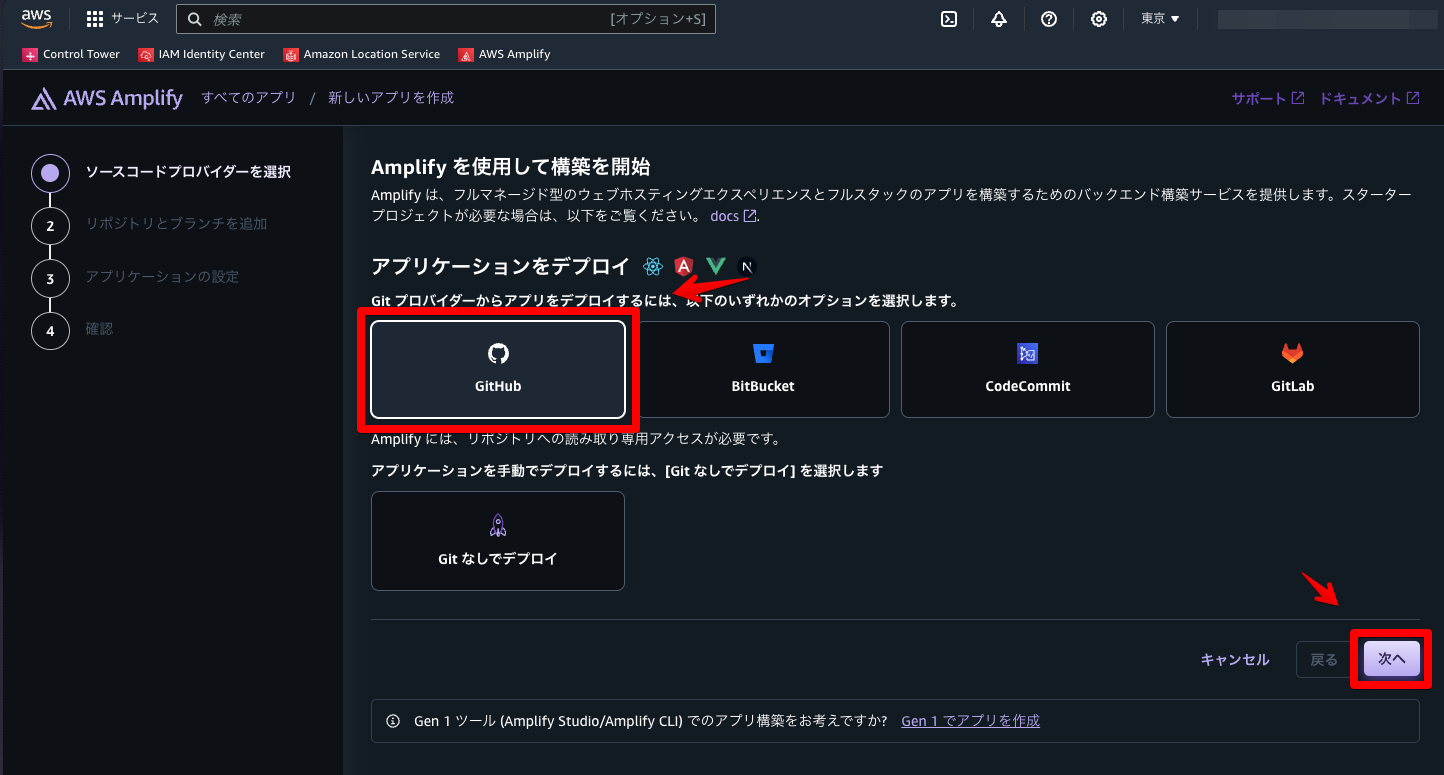
Task: Open the help question mark icon
Action: 1049,19
